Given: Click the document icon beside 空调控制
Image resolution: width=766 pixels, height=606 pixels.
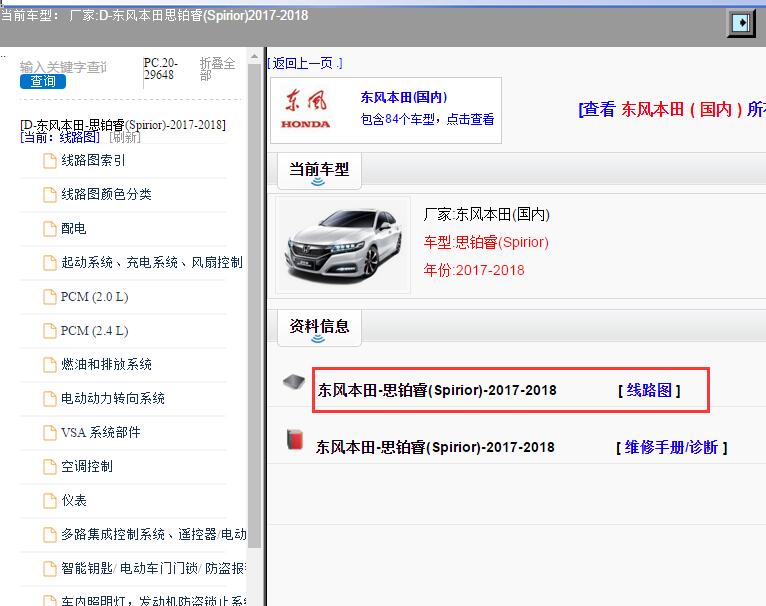Looking at the screenshot, I should (x=49, y=467).
